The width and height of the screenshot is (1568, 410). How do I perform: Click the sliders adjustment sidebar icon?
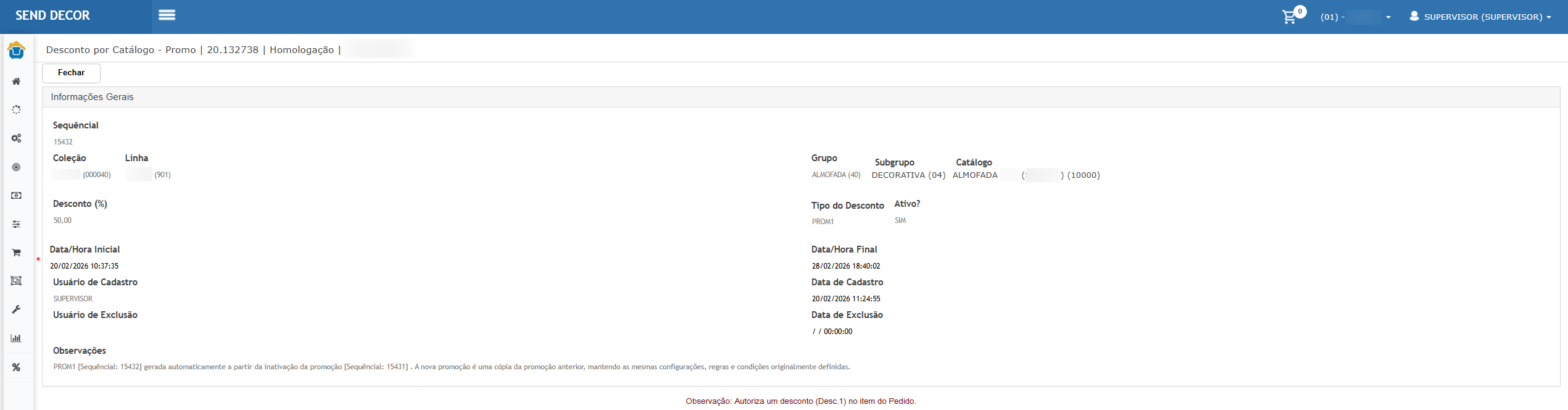tap(16, 224)
